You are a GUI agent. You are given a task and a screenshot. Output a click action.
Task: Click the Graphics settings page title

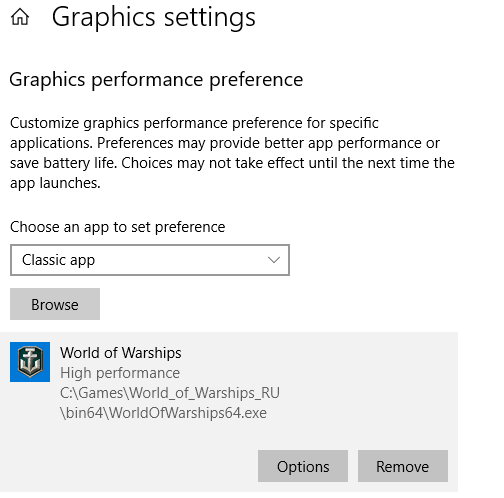154,18
